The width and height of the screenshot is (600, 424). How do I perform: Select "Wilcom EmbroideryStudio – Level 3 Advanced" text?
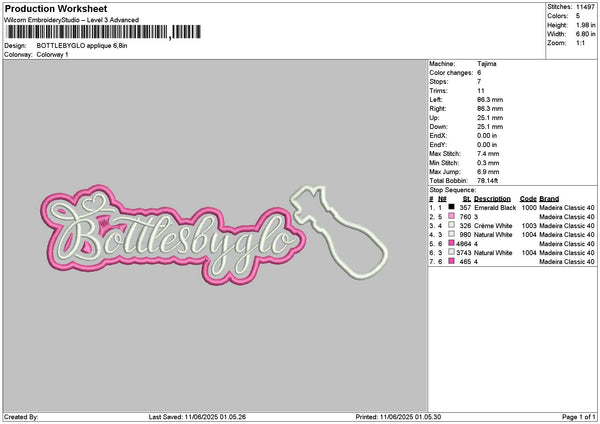tap(71, 20)
